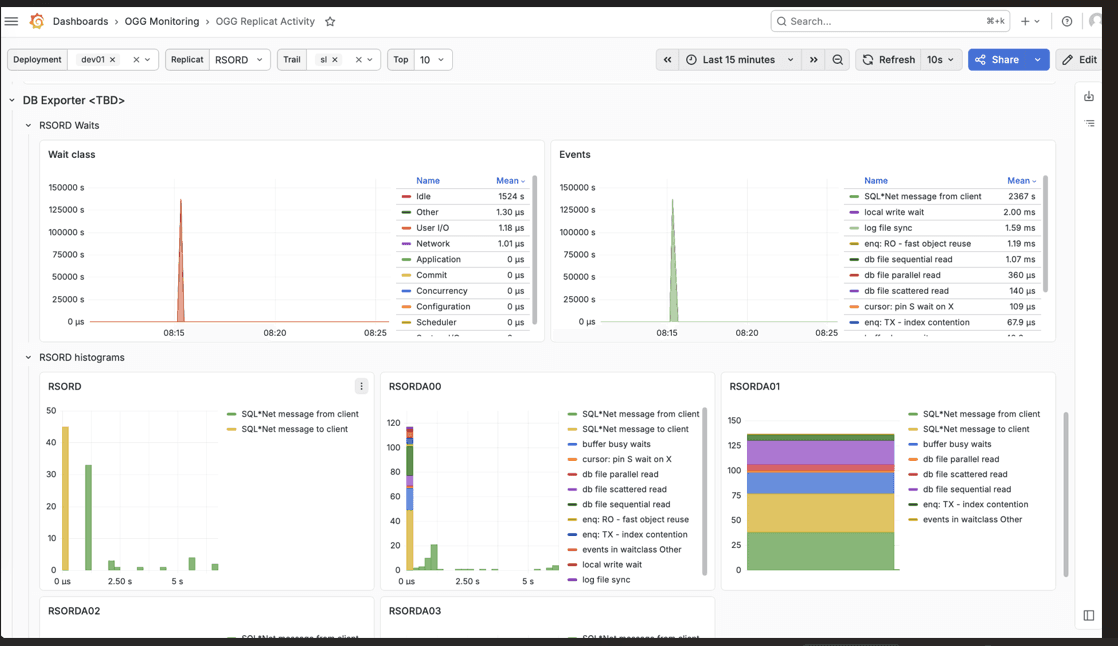Clear all Deployment selections
The height and width of the screenshot is (646, 1118).
click(x=136, y=60)
